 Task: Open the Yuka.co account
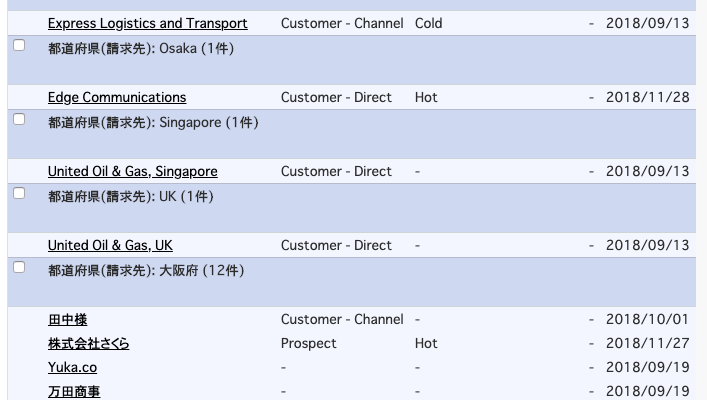[x=72, y=367]
